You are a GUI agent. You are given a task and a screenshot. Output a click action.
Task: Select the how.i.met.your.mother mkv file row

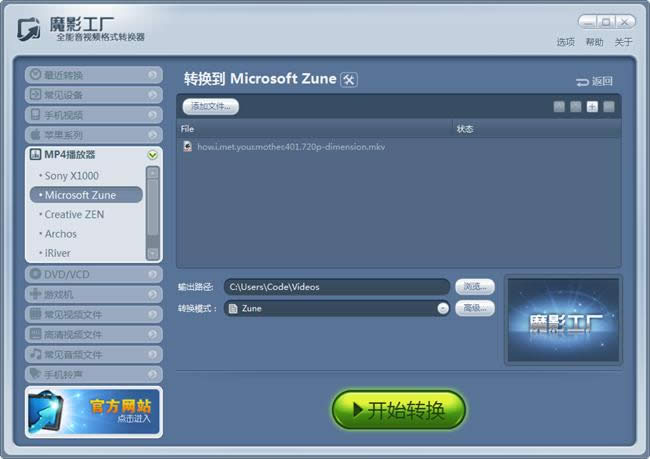click(399, 147)
